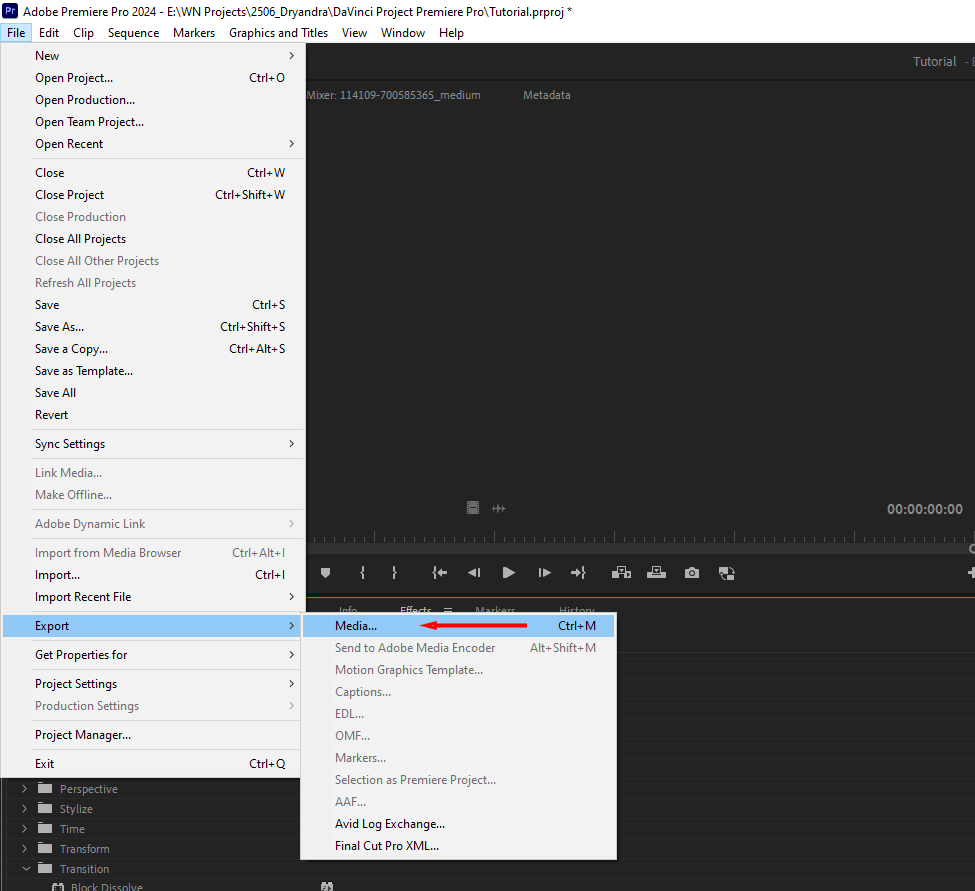This screenshot has width=975, height=891.
Task: Click the Step Forward one frame icon
Action: (544, 573)
